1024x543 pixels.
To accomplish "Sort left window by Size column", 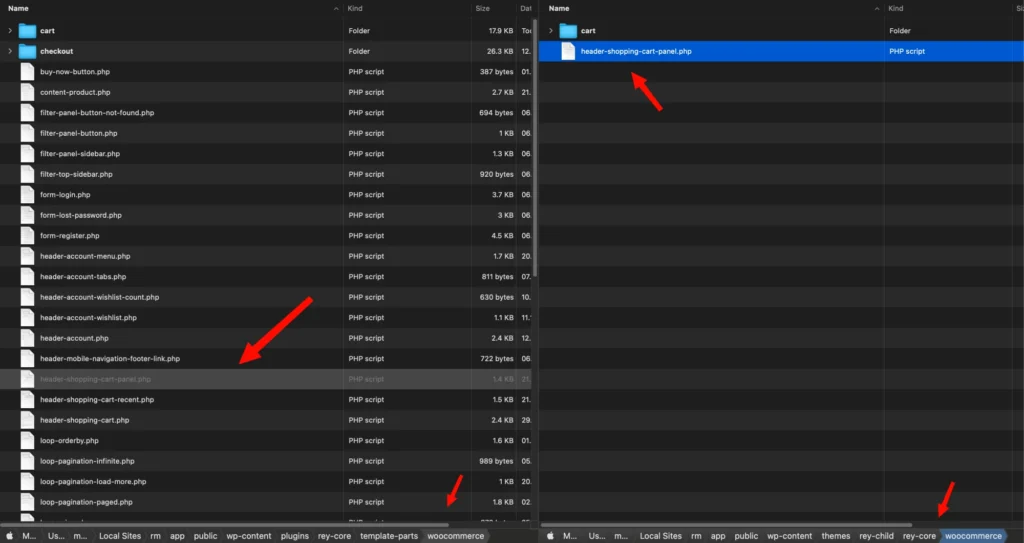I will (x=483, y=8).
